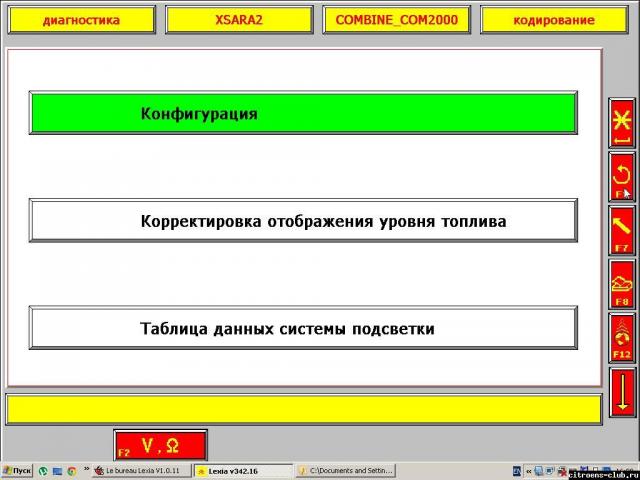Screen dimensions: 640x480
Task: Click the F7 diagonal arrow icon
Action: [x=622, y=231]
